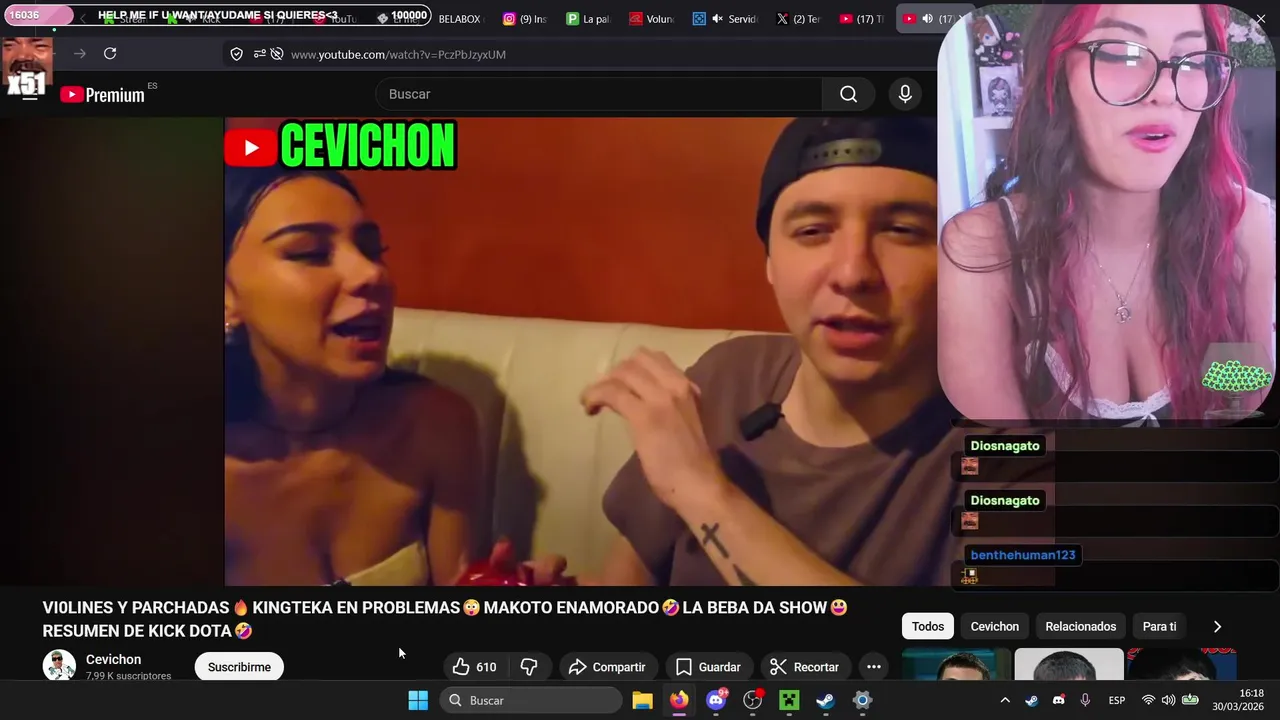Click the YouTube Premium logo

pos(102,95)
